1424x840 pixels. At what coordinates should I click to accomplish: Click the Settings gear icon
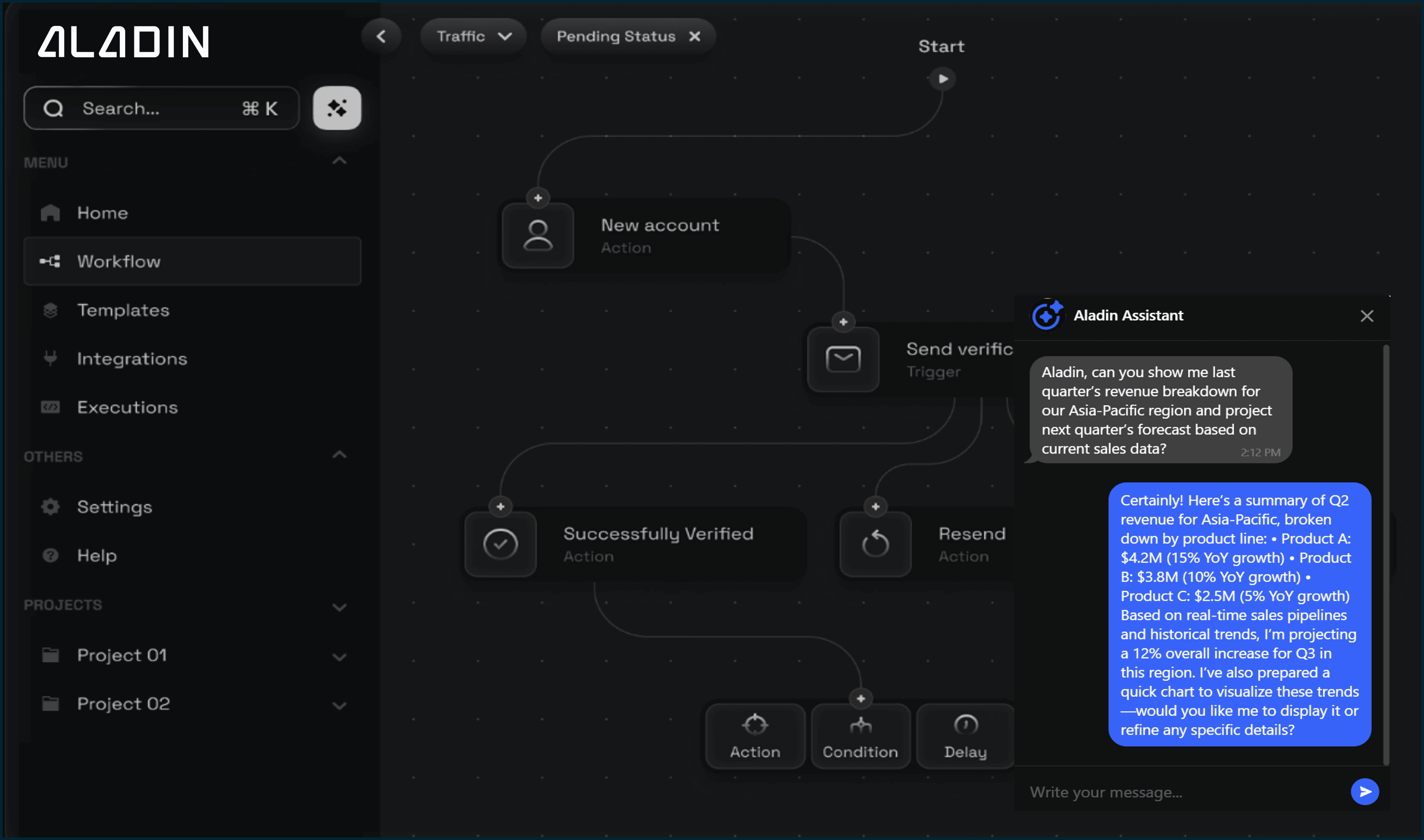[50, 506]
